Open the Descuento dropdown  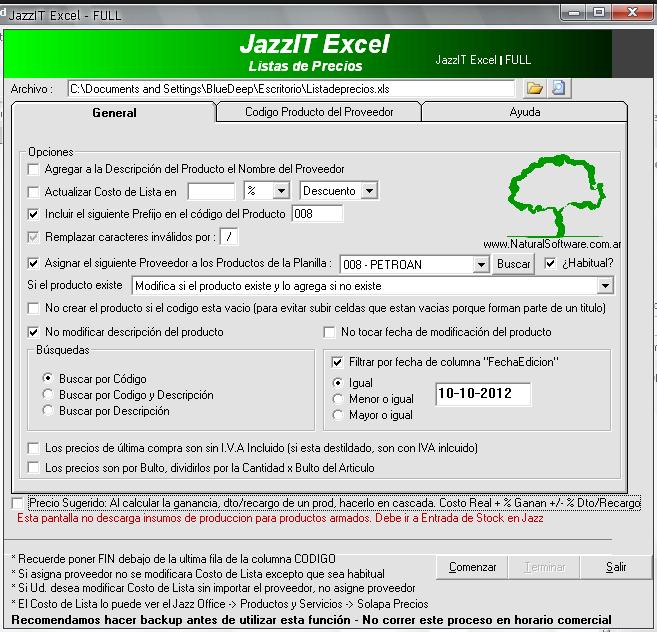369,191
